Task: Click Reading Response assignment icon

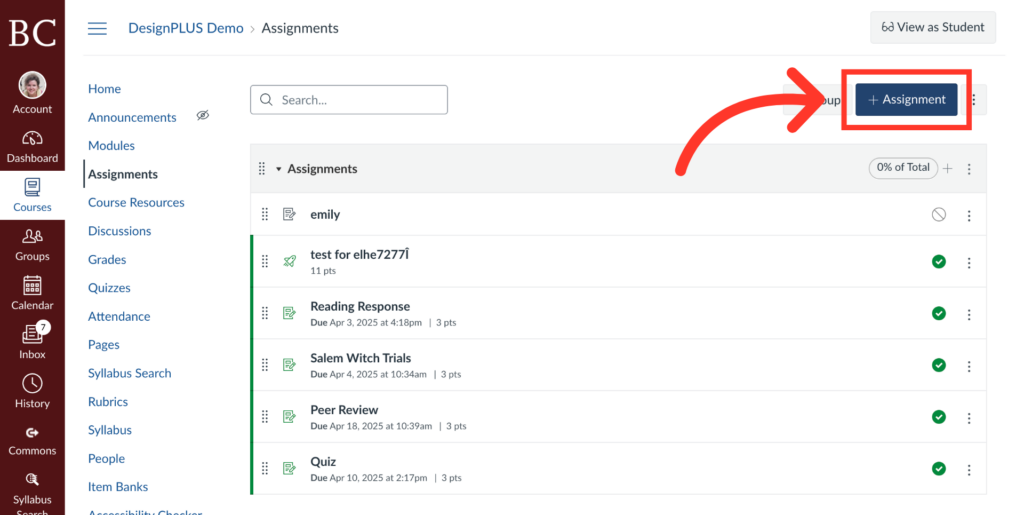Action: point(289,313)
